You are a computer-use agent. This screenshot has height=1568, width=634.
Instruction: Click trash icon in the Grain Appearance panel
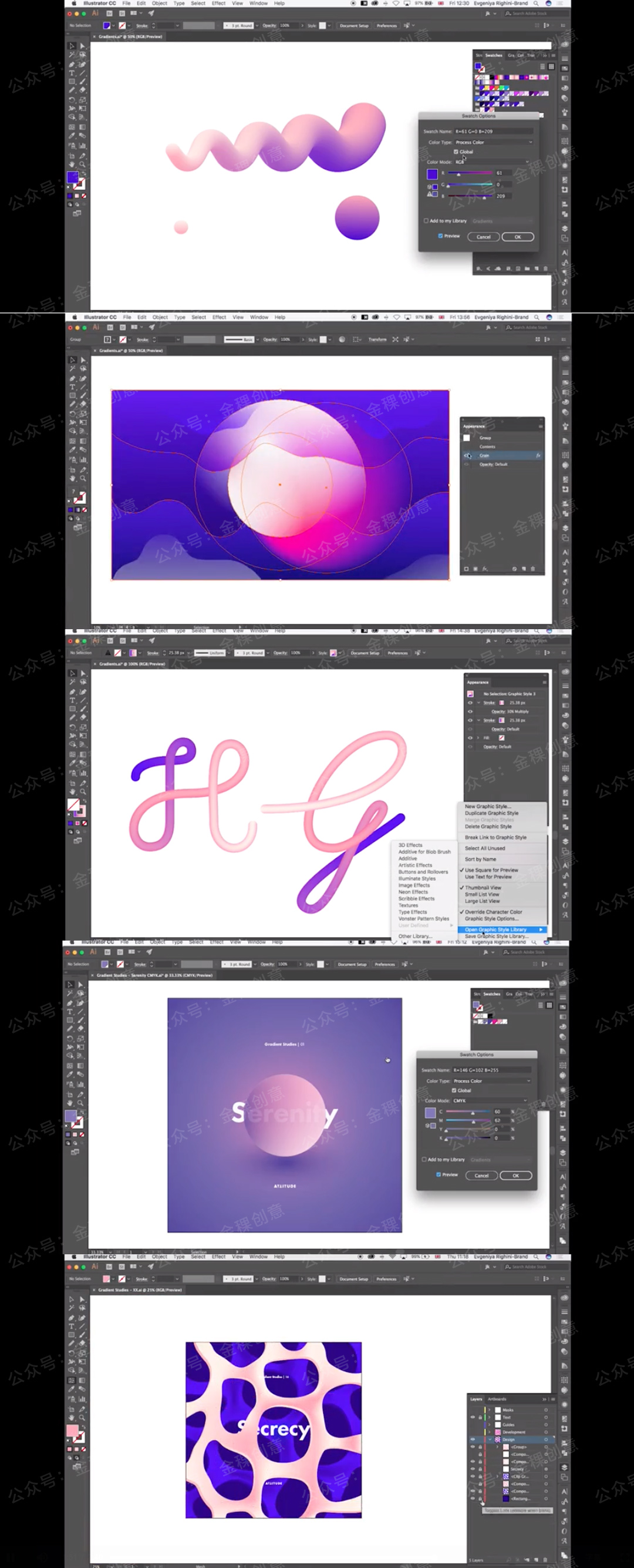(533, 569)
